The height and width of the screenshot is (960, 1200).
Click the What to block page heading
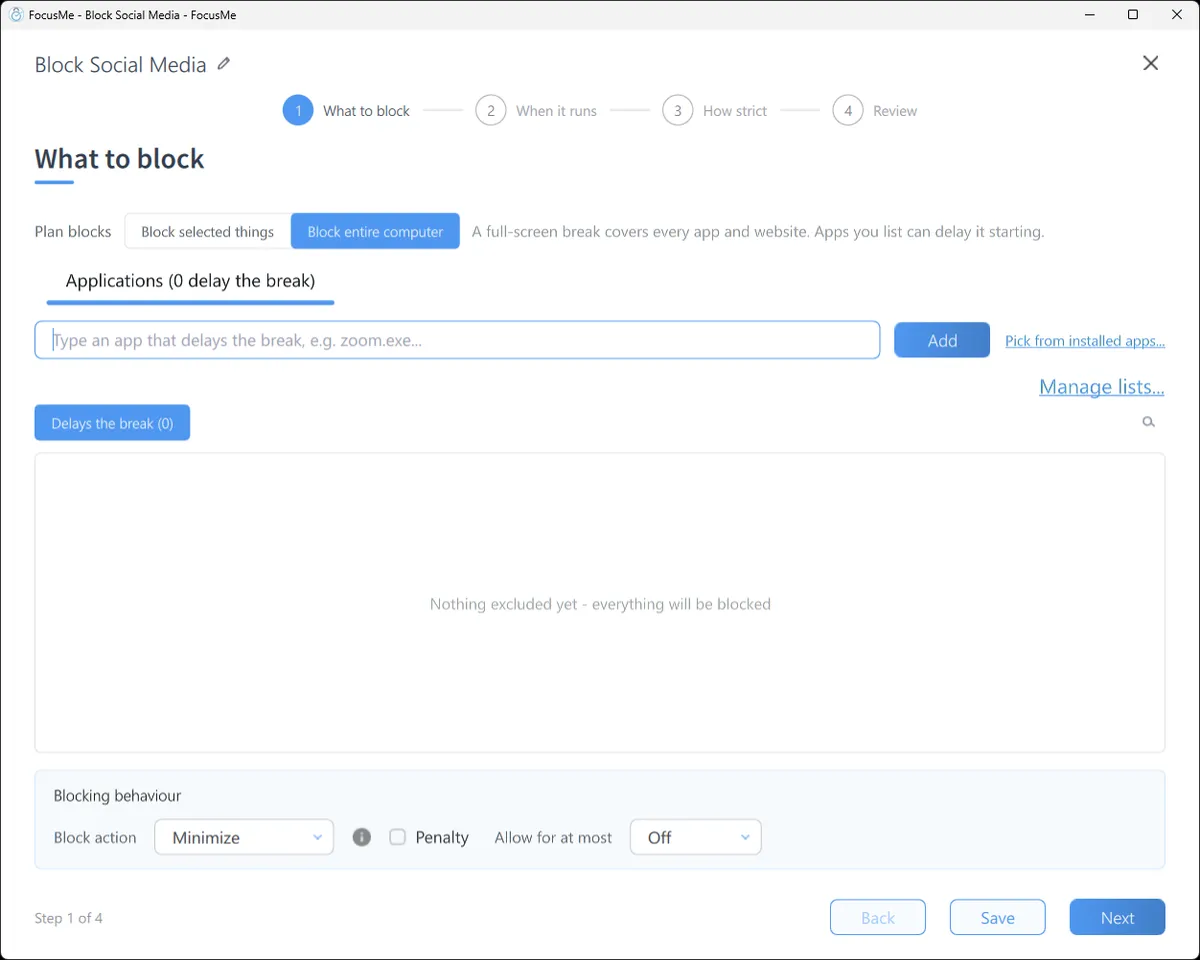120,159
